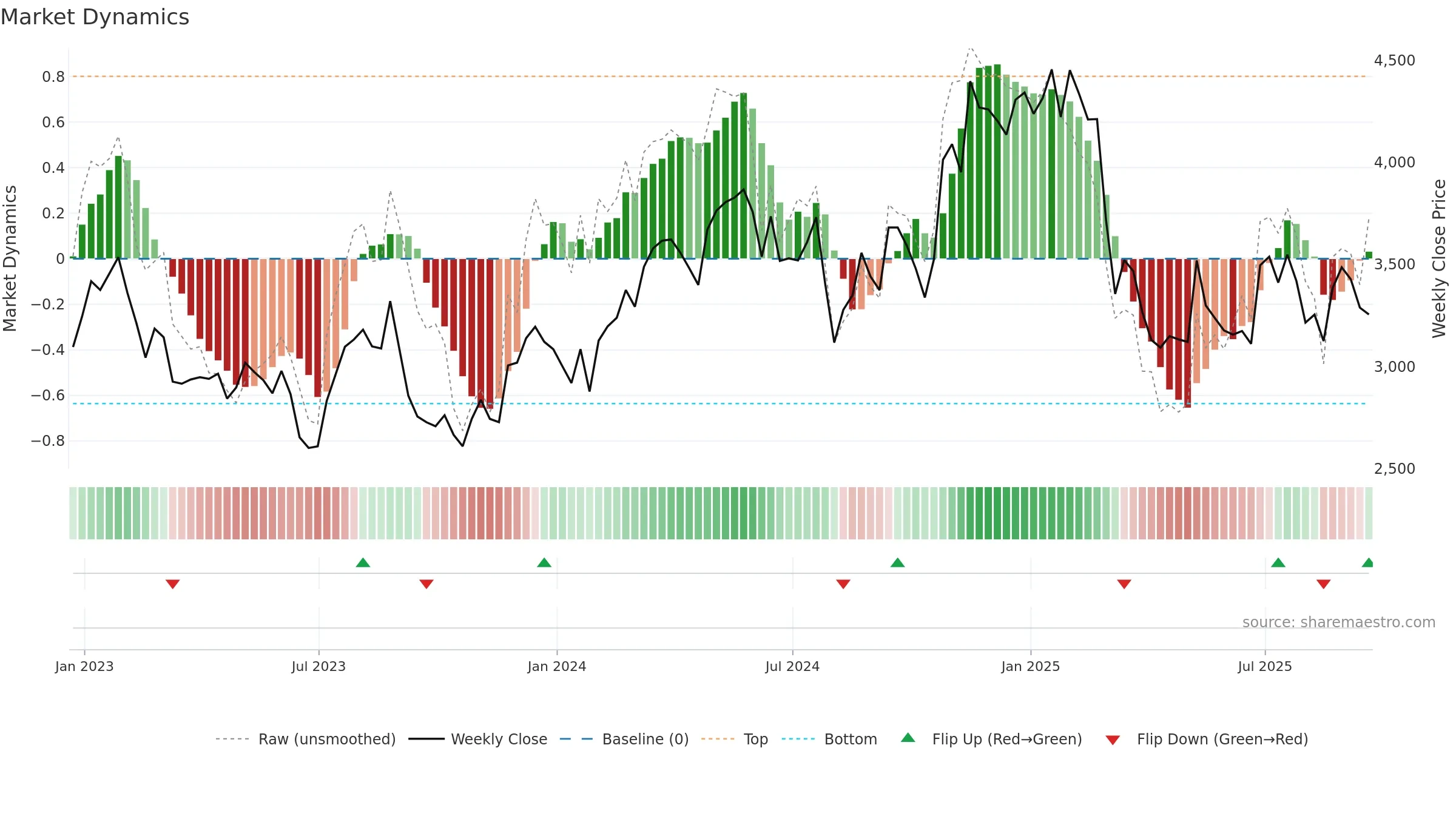Click the 2,500 price axis label
Screen dimensions: 1456x819
point(1395,468)
